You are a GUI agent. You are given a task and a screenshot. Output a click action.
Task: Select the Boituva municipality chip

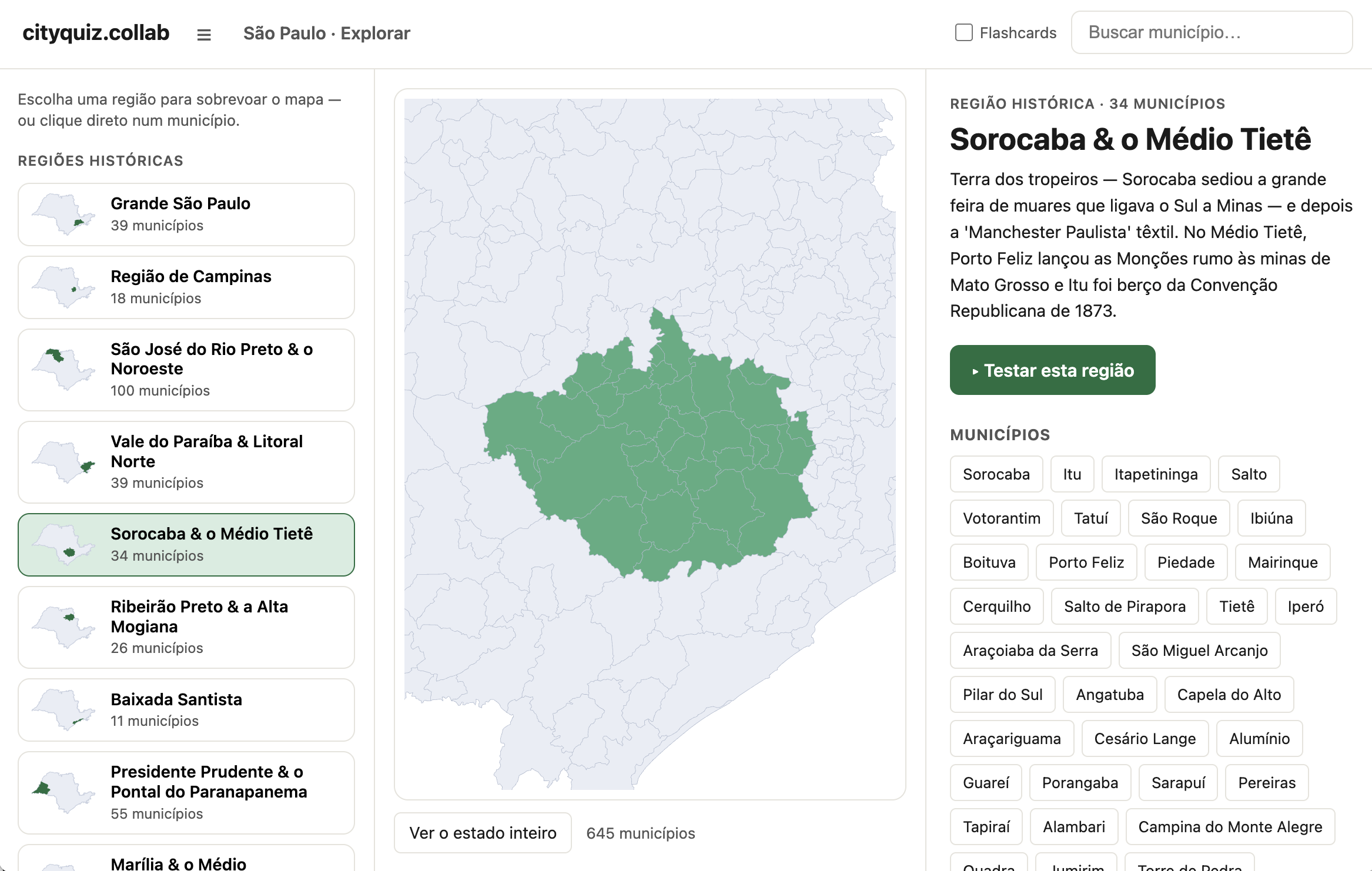point(989,562)
